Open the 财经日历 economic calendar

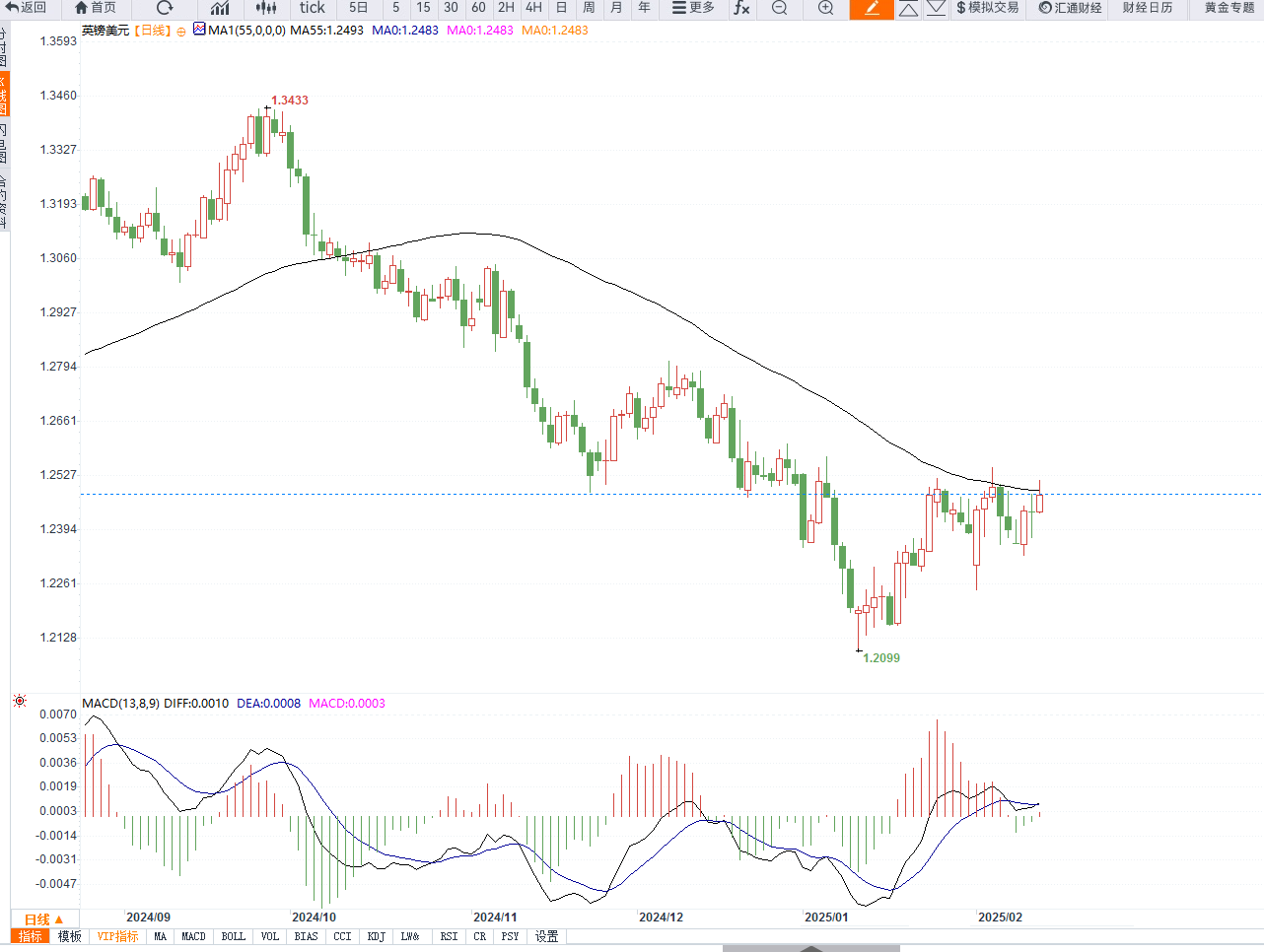[x=1148, y=8]
